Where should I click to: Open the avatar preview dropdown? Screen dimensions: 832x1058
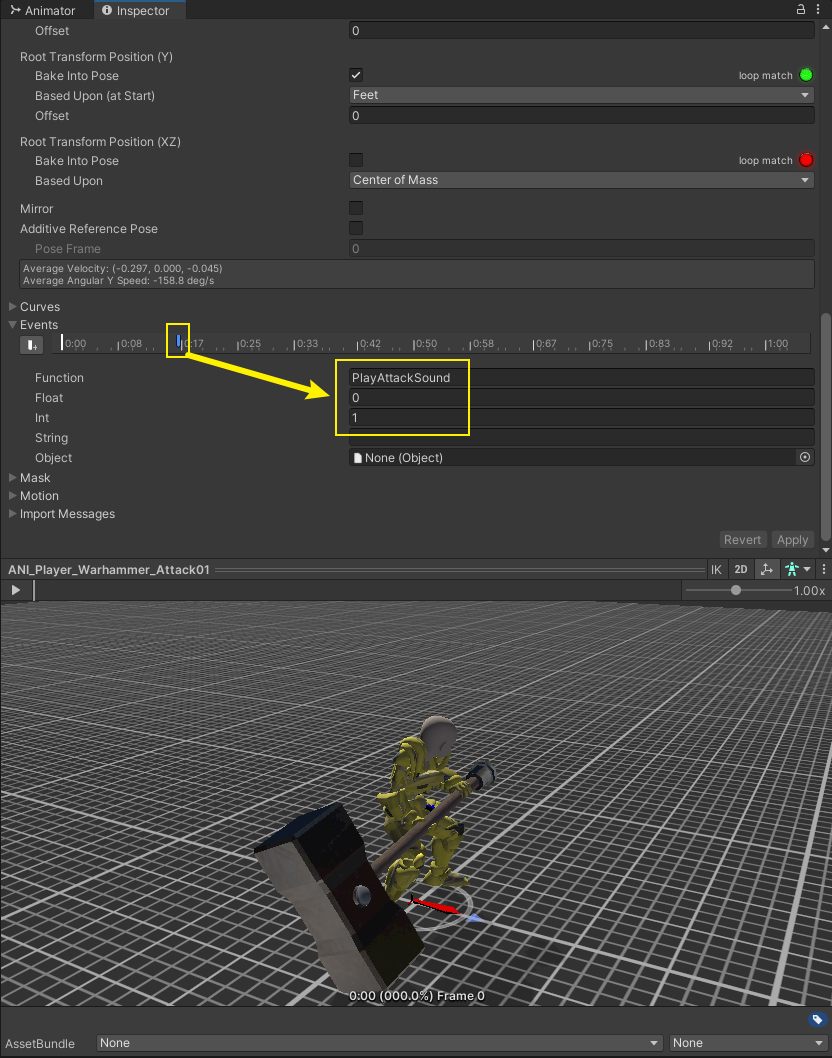pos(797,569)
